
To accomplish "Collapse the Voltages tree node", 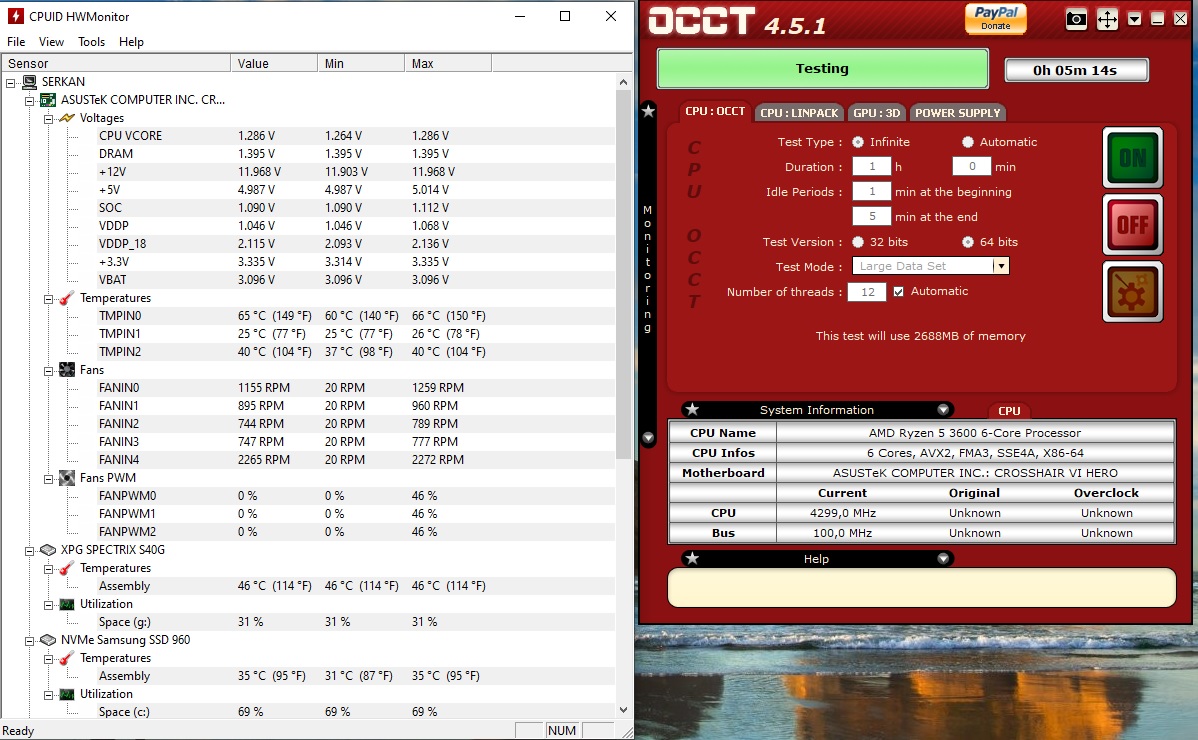I will tap(48, 118).
